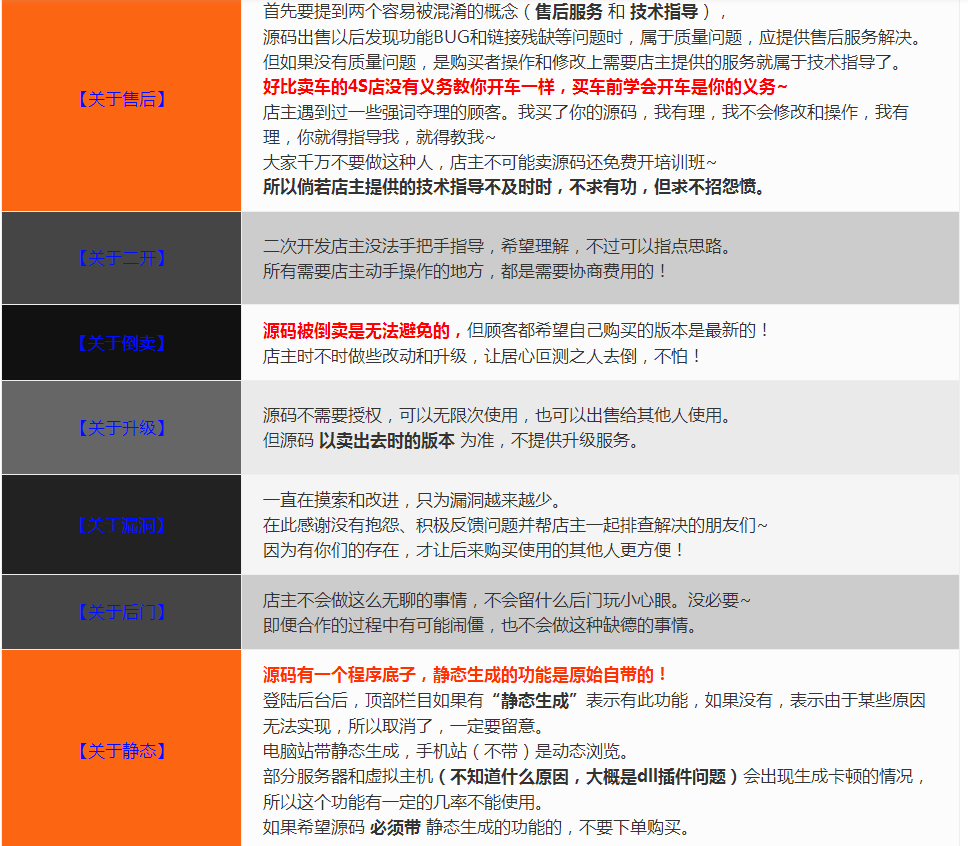Click the line 因为有你们的存在
Viewport: 968px width, 846px height.
pos(473,550)
